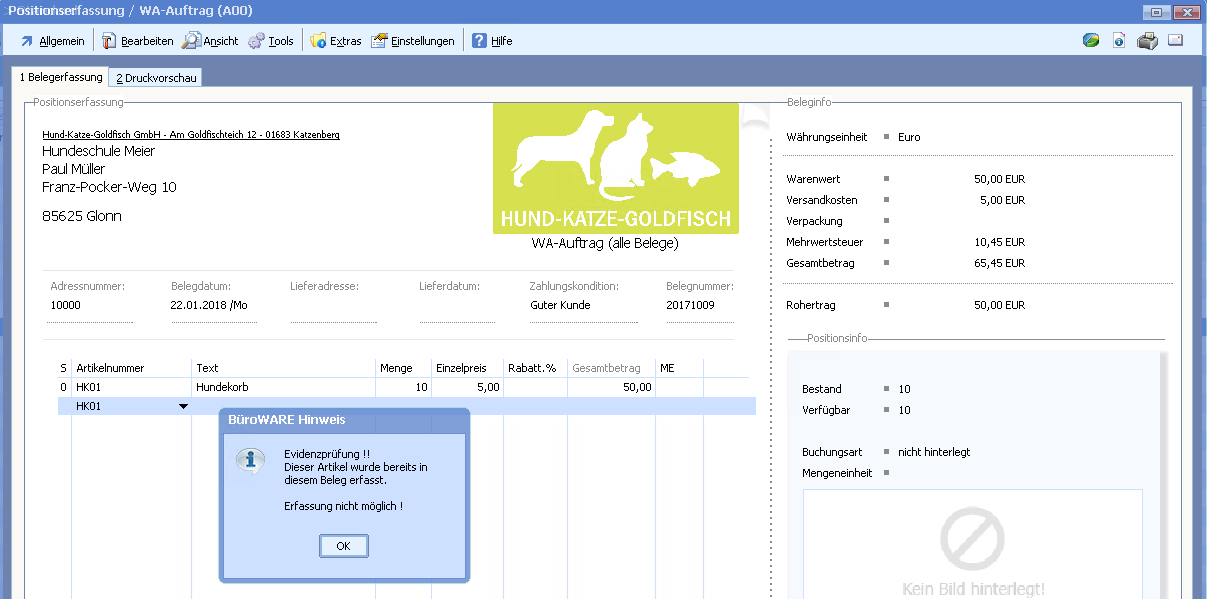Viewport: 1207px width, 599px height.
Task: Open the Extras menu folder icon
Action: tap(335, 41)
